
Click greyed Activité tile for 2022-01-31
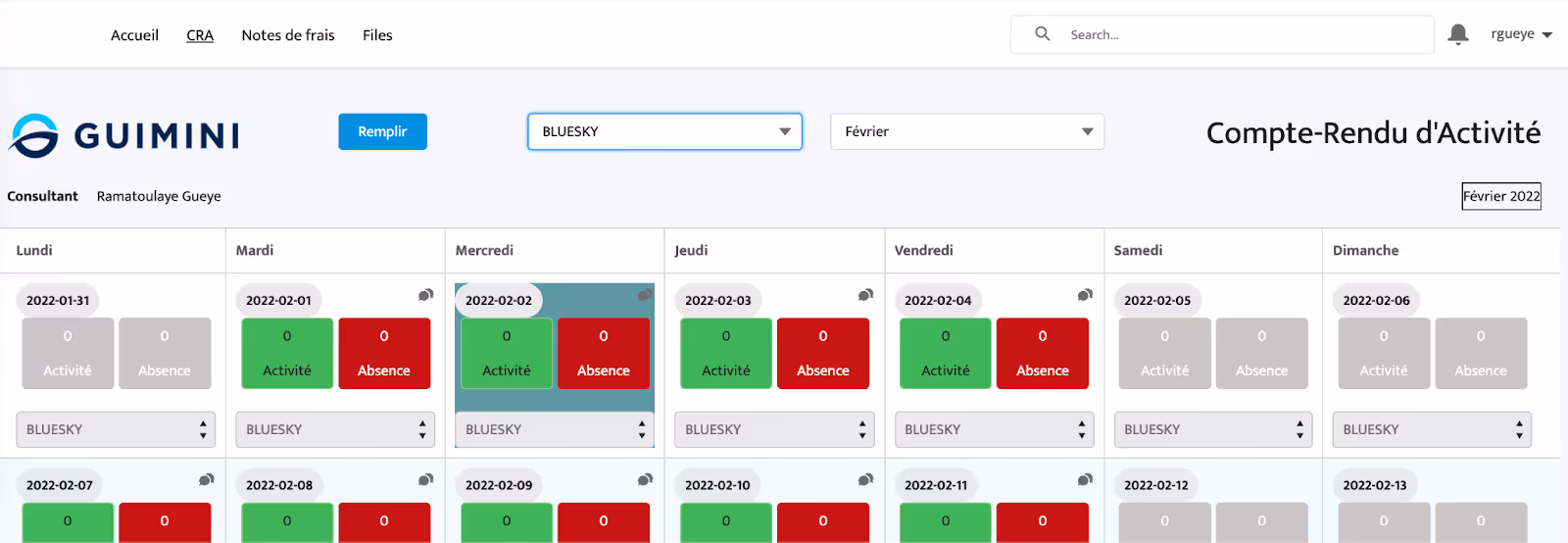pos(68,353)
